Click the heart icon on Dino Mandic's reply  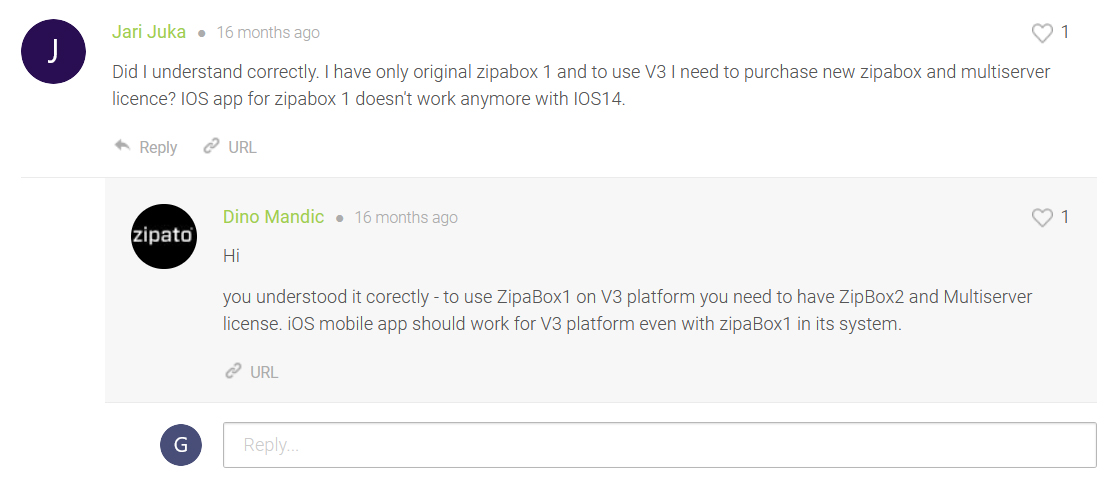(x=1042, y=218)
